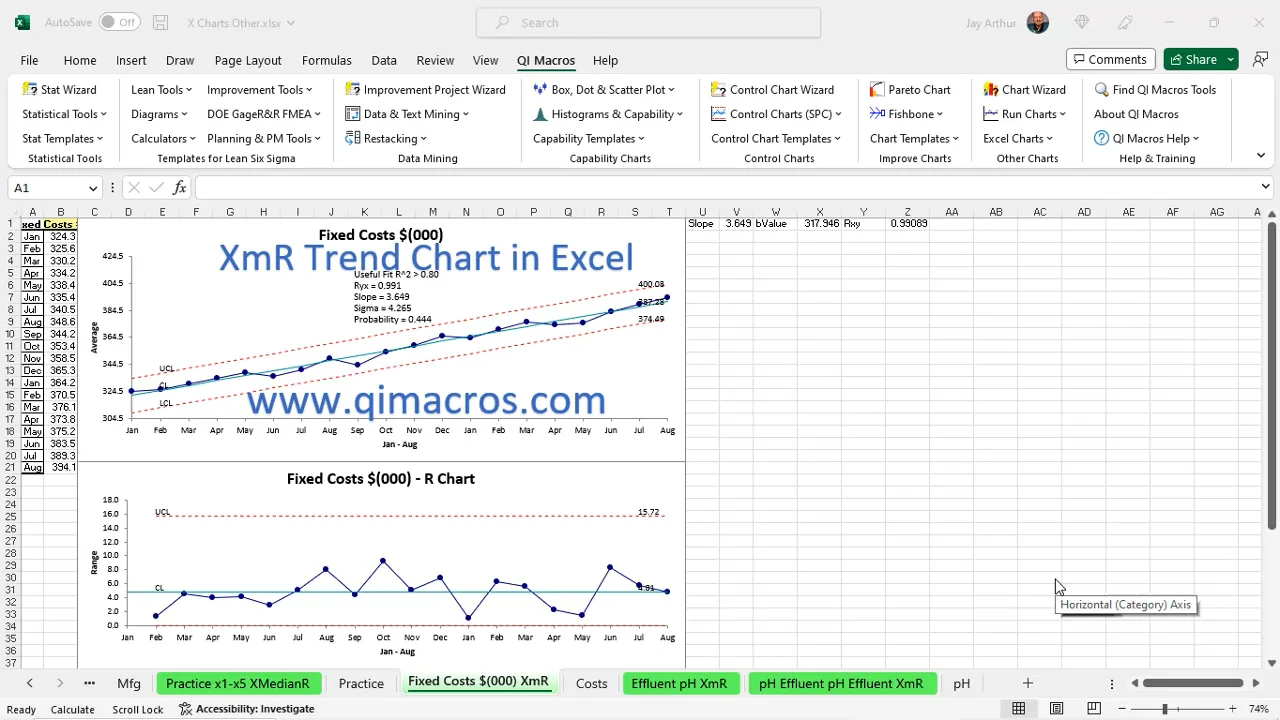Open the Name Box dropdown
This screenshot has height=720, width=1280.
pos(93,188)
